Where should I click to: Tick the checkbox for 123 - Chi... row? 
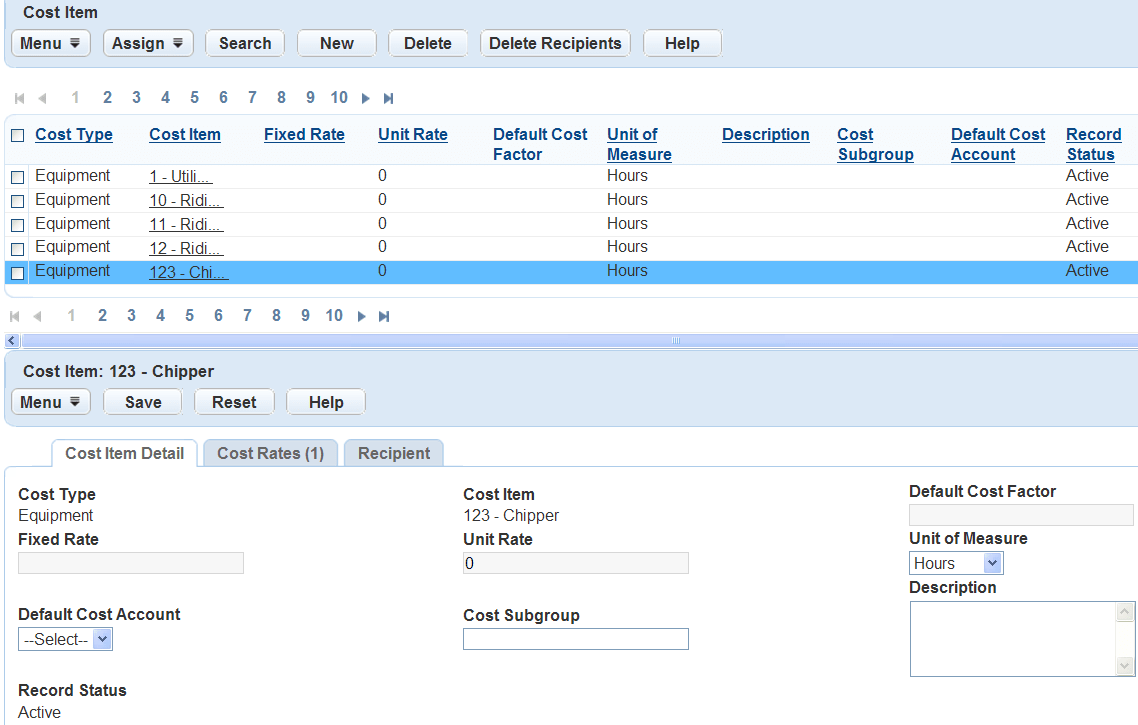[x=17, y=272]
